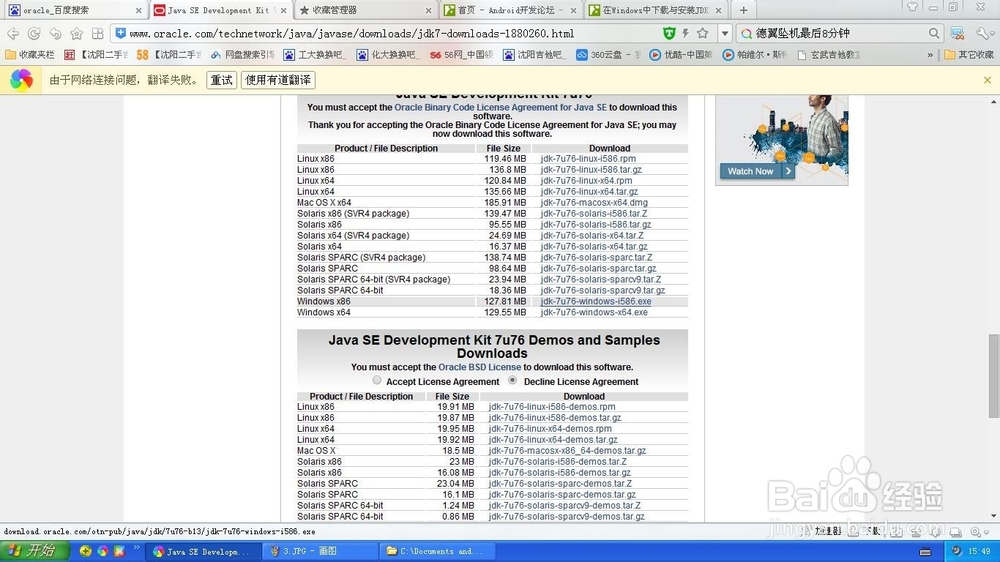The image size is (1000, 562).
Task: Click the scrollbar up arrow
Action: click(x=993, y=102)
